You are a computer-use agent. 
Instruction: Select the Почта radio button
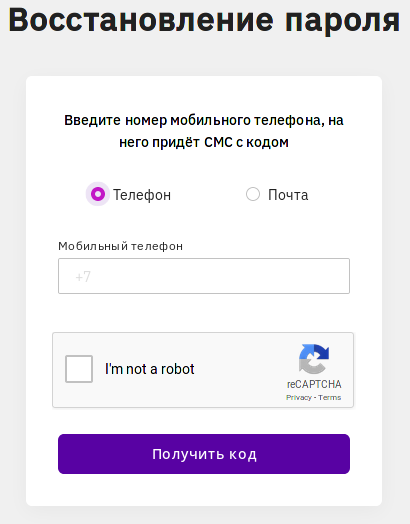point(253,194)
